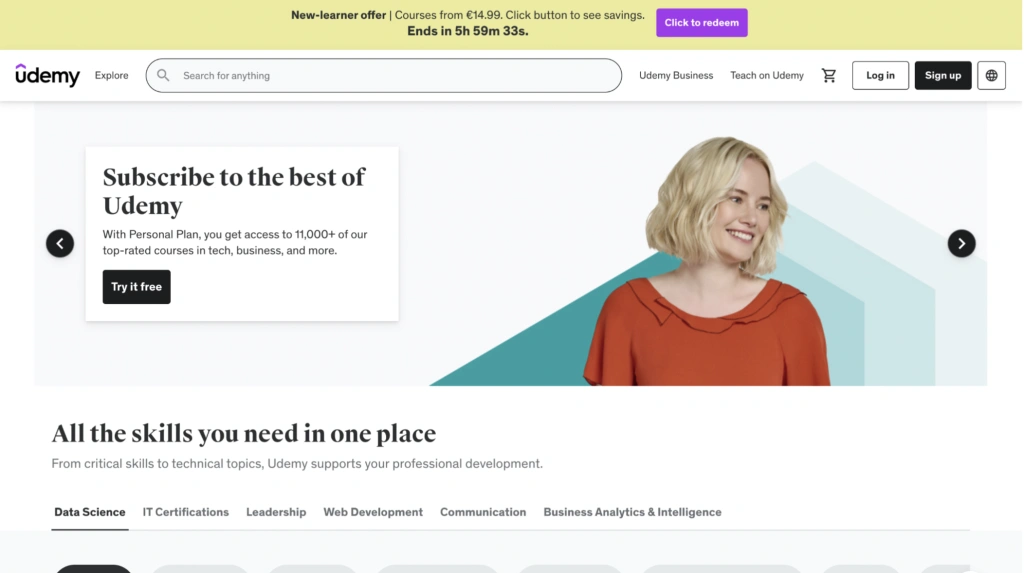Click the Log in button
1024x573 pixels.
pos(880,76)
